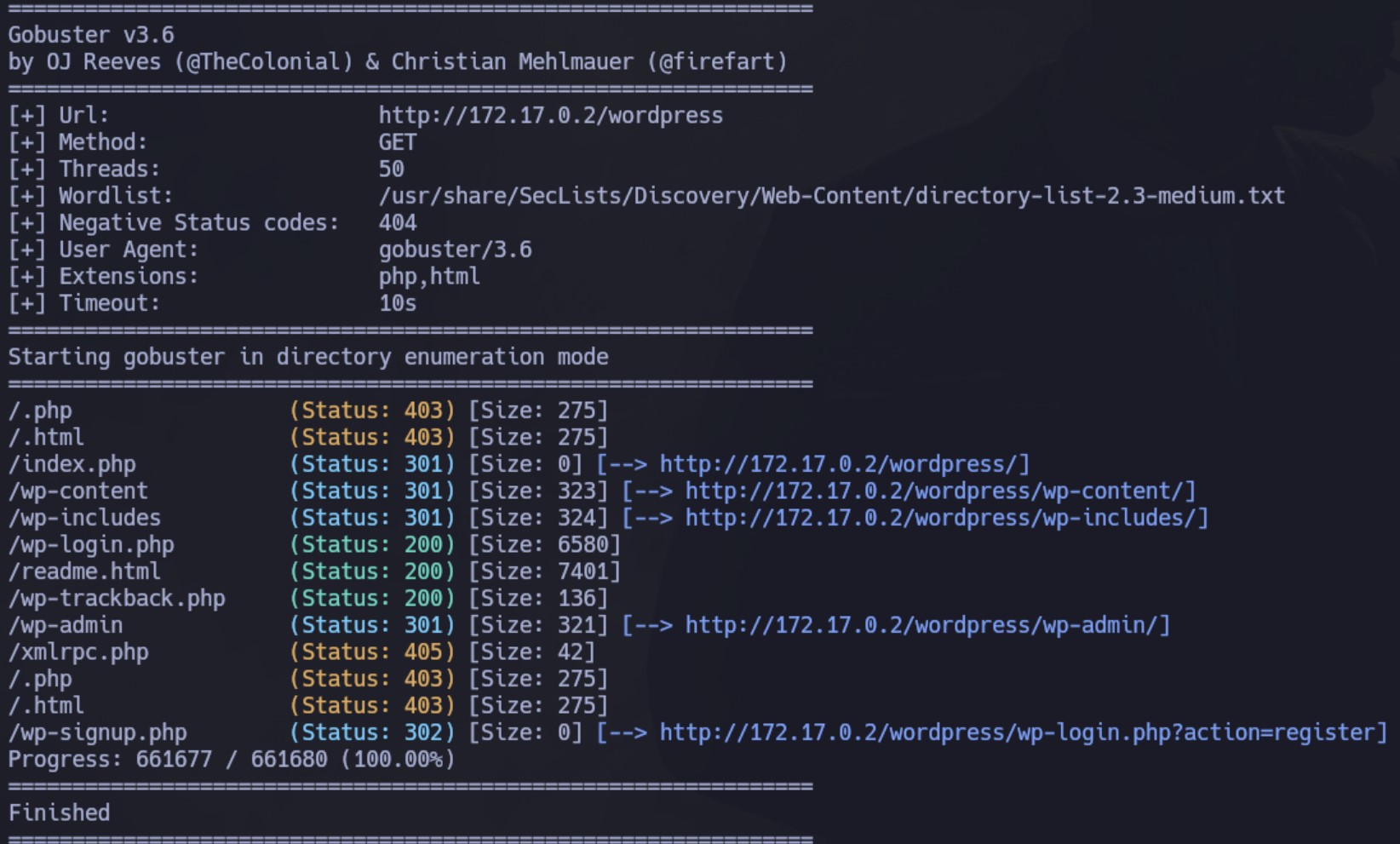Screen dimensions: 1400x844
Task: Select the /wp-includes result path
Action: click(85, 518)
